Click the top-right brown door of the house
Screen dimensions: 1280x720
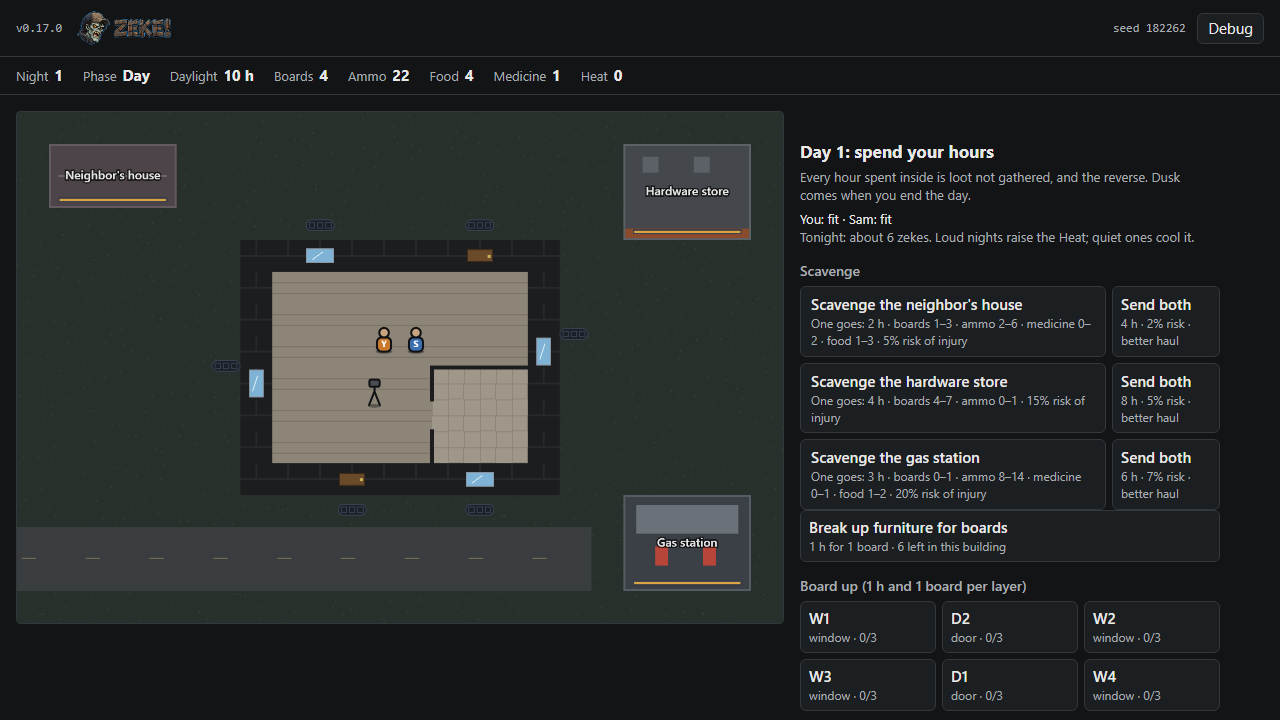(x=480, y=255)
